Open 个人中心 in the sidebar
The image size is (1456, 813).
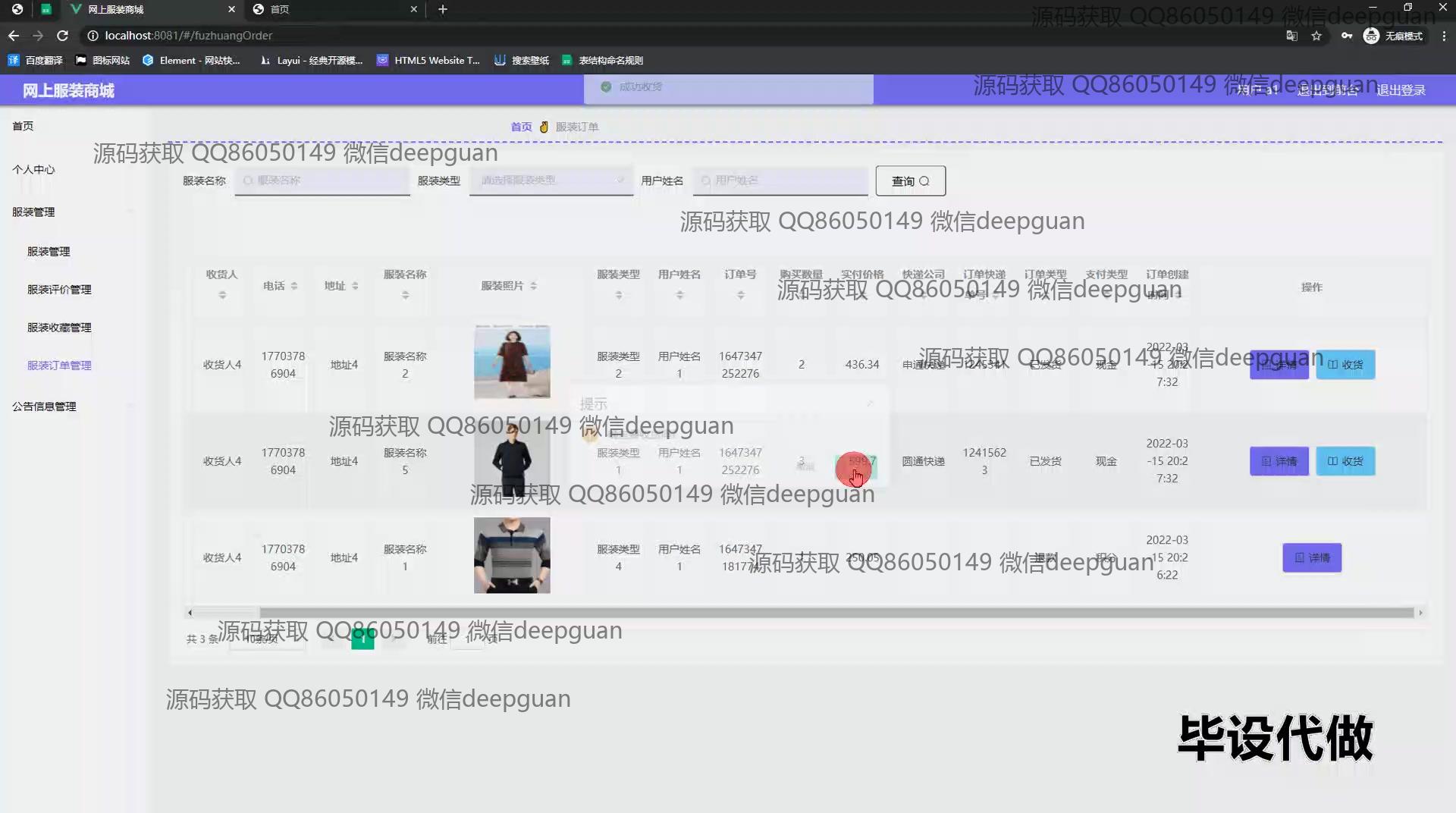33,169
